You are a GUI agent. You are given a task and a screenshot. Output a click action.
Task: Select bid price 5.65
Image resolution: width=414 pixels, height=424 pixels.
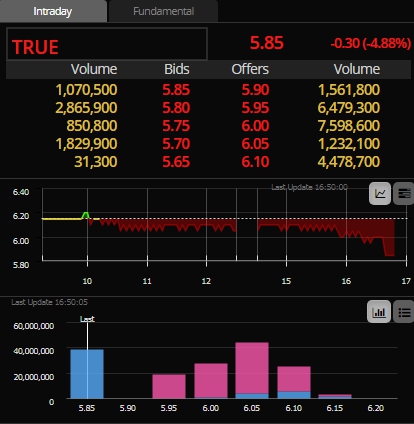coord(176,162)
